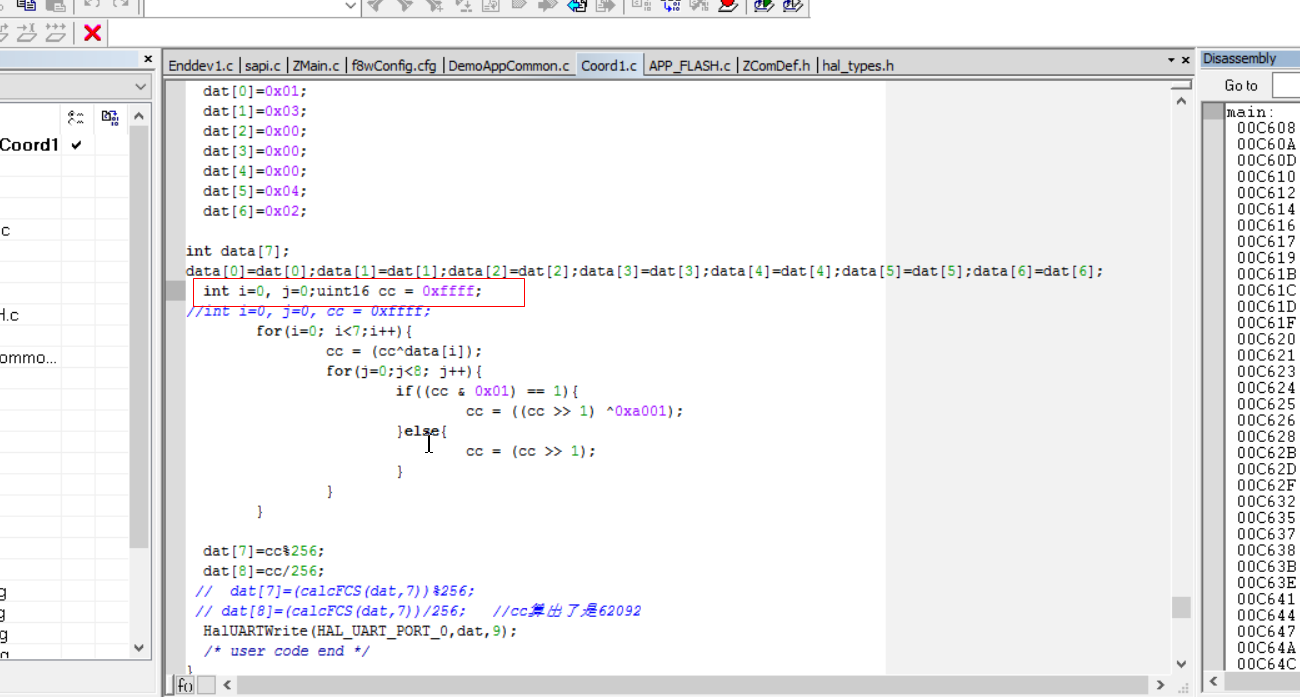The height and width of the screenshot is (697, 1300).
Task: Click the '/* user code end */' comment
Action: [286, 651]
